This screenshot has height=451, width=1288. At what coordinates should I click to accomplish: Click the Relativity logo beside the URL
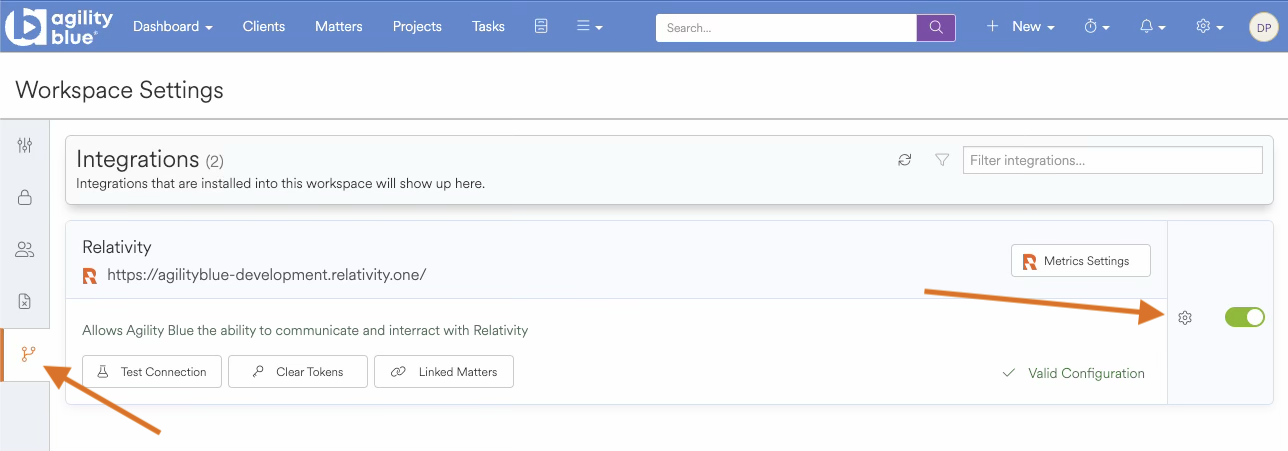pos(90,276)
